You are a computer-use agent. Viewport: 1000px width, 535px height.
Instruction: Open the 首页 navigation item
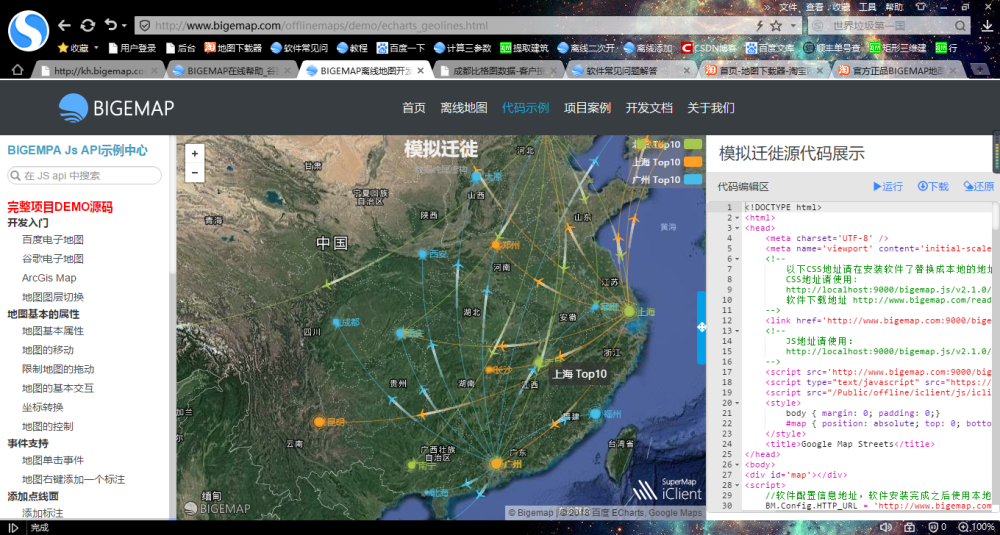(x=414, y=108)
